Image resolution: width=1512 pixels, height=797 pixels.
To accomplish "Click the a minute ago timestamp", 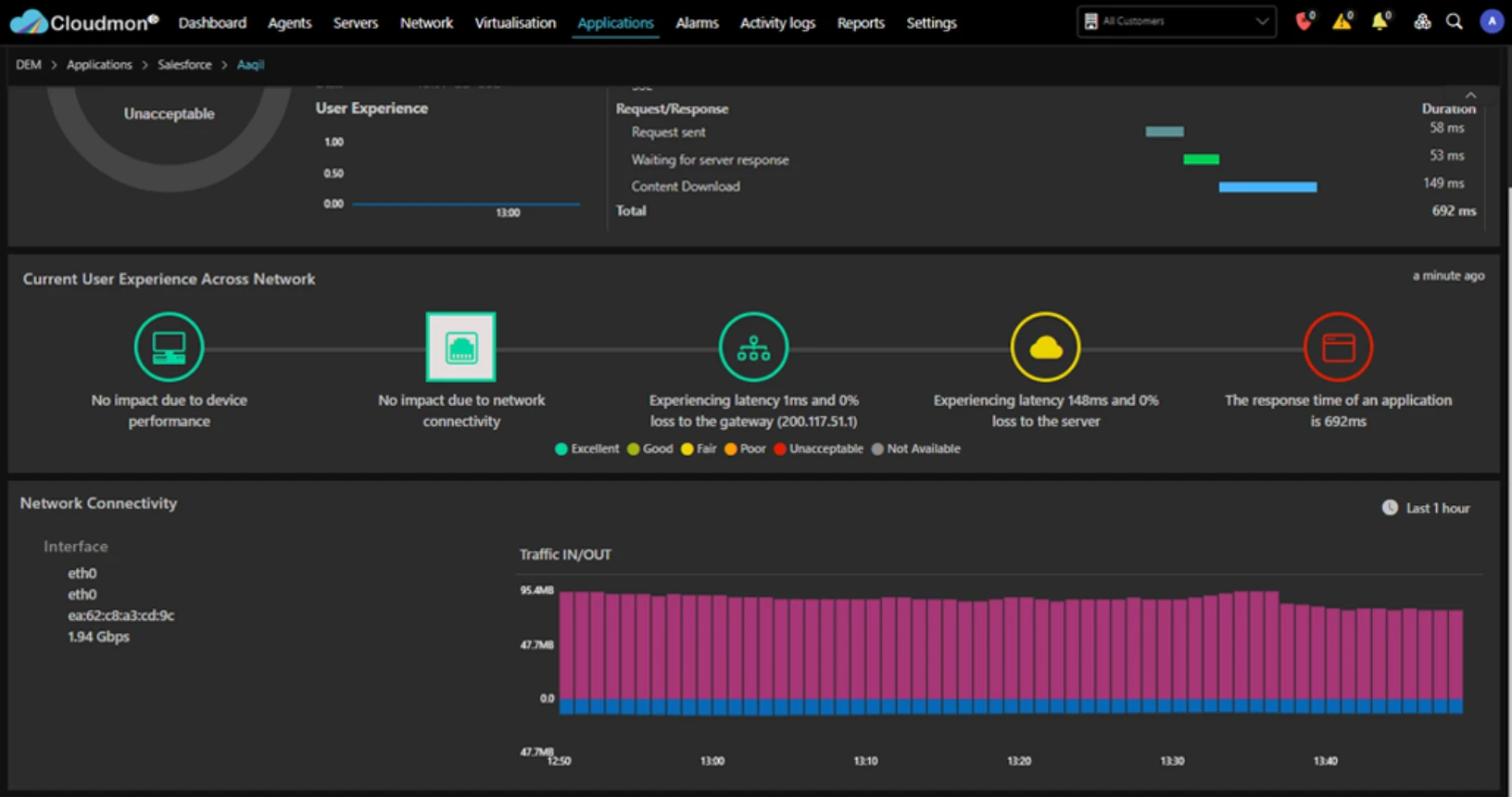I will pos(1448,276).
